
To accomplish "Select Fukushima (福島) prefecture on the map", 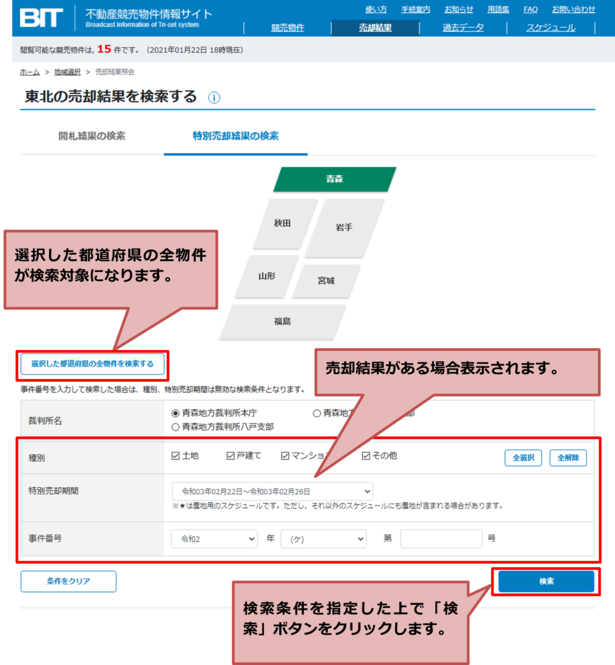I will tap(282, 321).
